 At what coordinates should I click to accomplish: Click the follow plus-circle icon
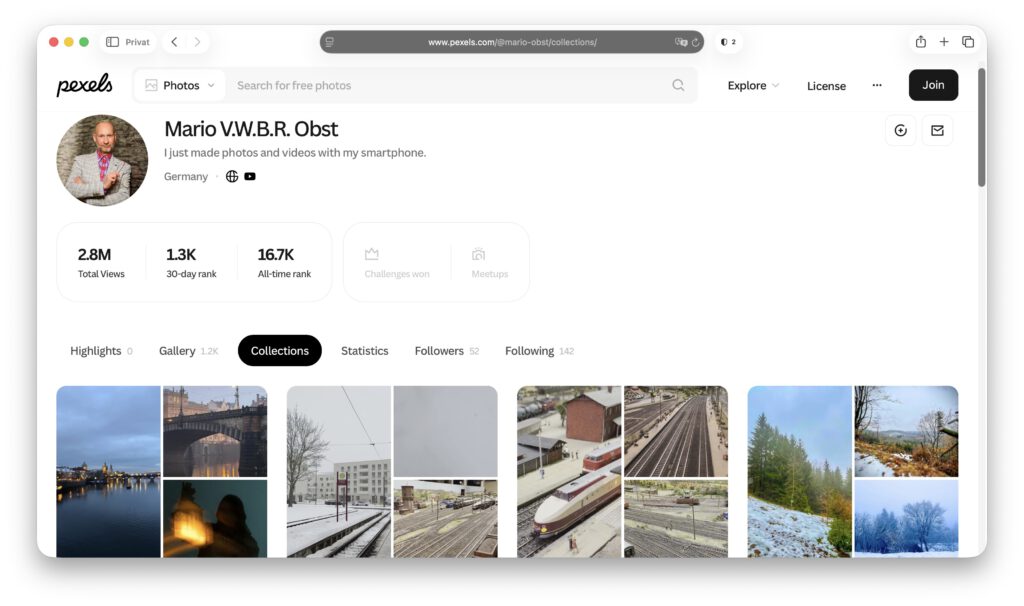pos(901,131)
